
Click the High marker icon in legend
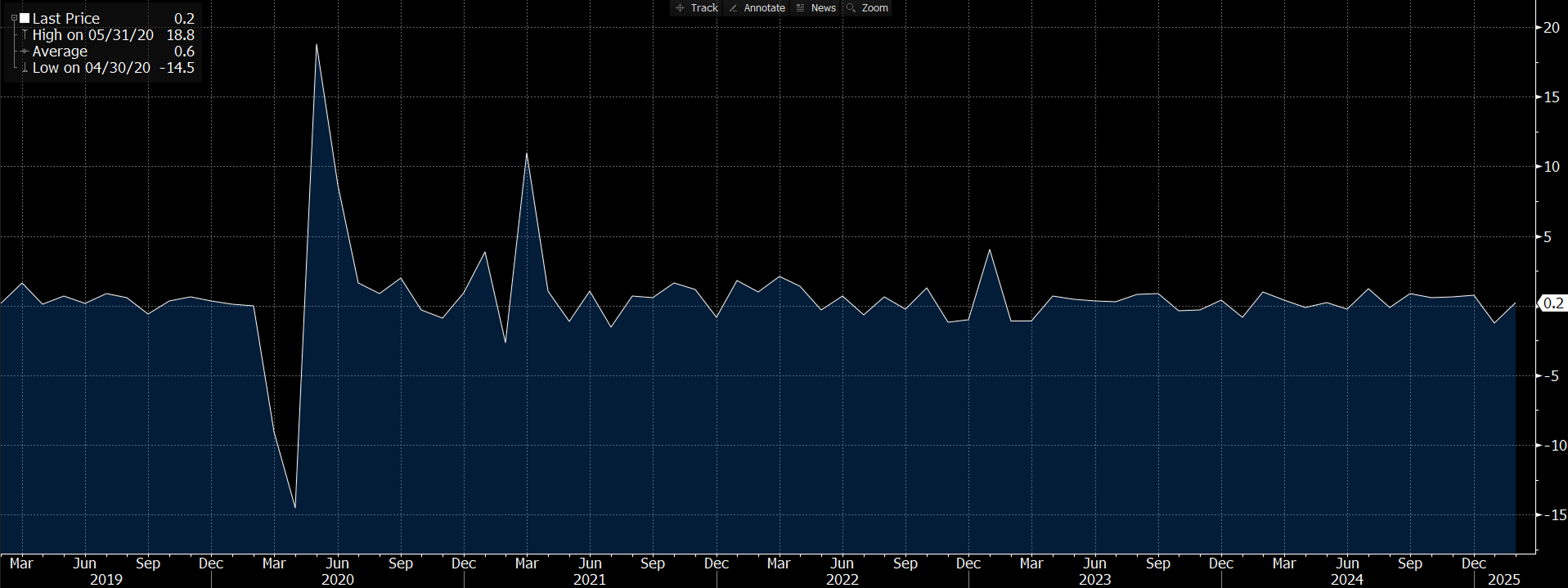pyautogui.click(x=25, y=35)
